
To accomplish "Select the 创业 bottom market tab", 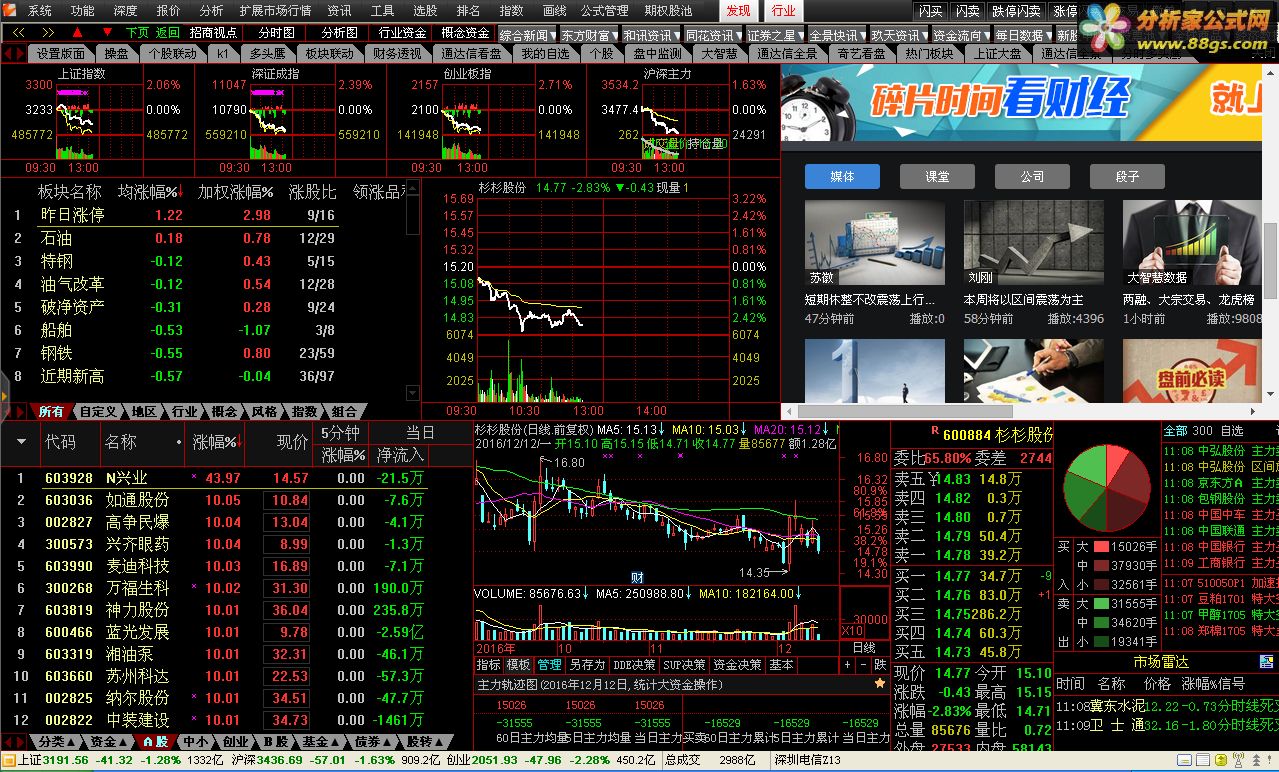I will pyautogui.click(x=235, y=742).
